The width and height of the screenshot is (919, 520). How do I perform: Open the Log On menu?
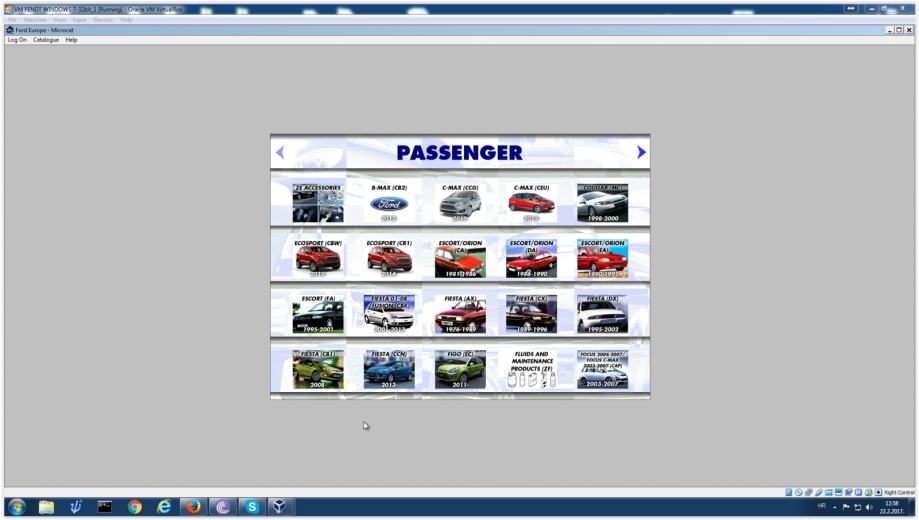(17, 40)
